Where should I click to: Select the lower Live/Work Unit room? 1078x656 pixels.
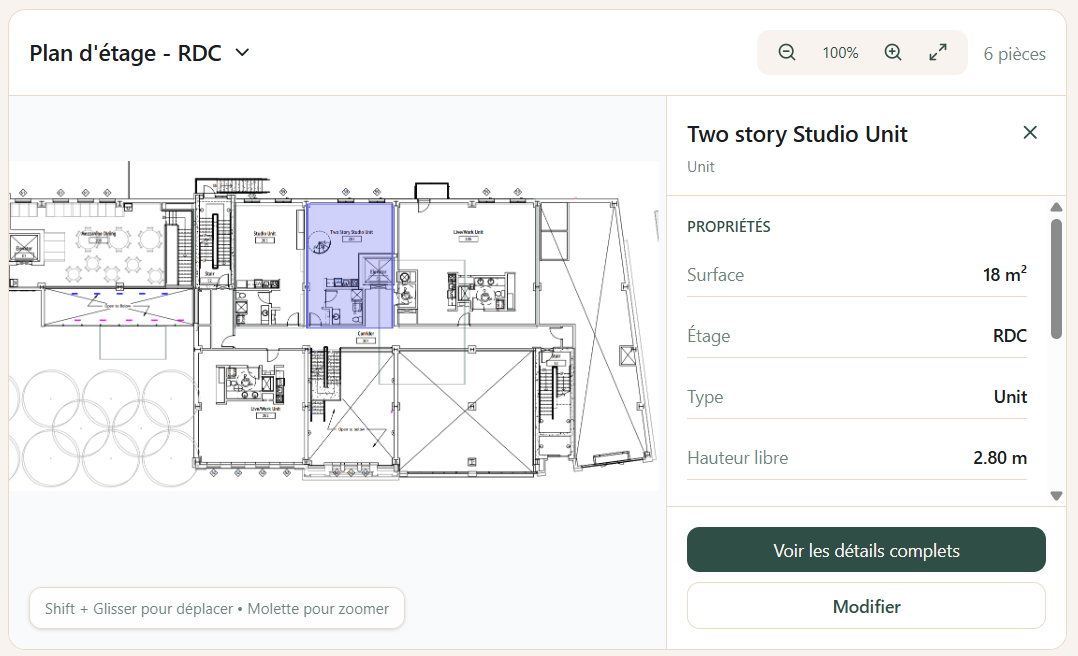click(251, 406)
